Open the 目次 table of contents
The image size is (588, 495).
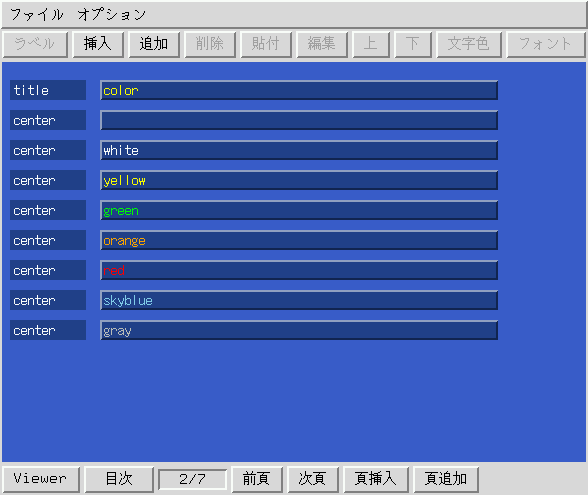coord(119,479)
